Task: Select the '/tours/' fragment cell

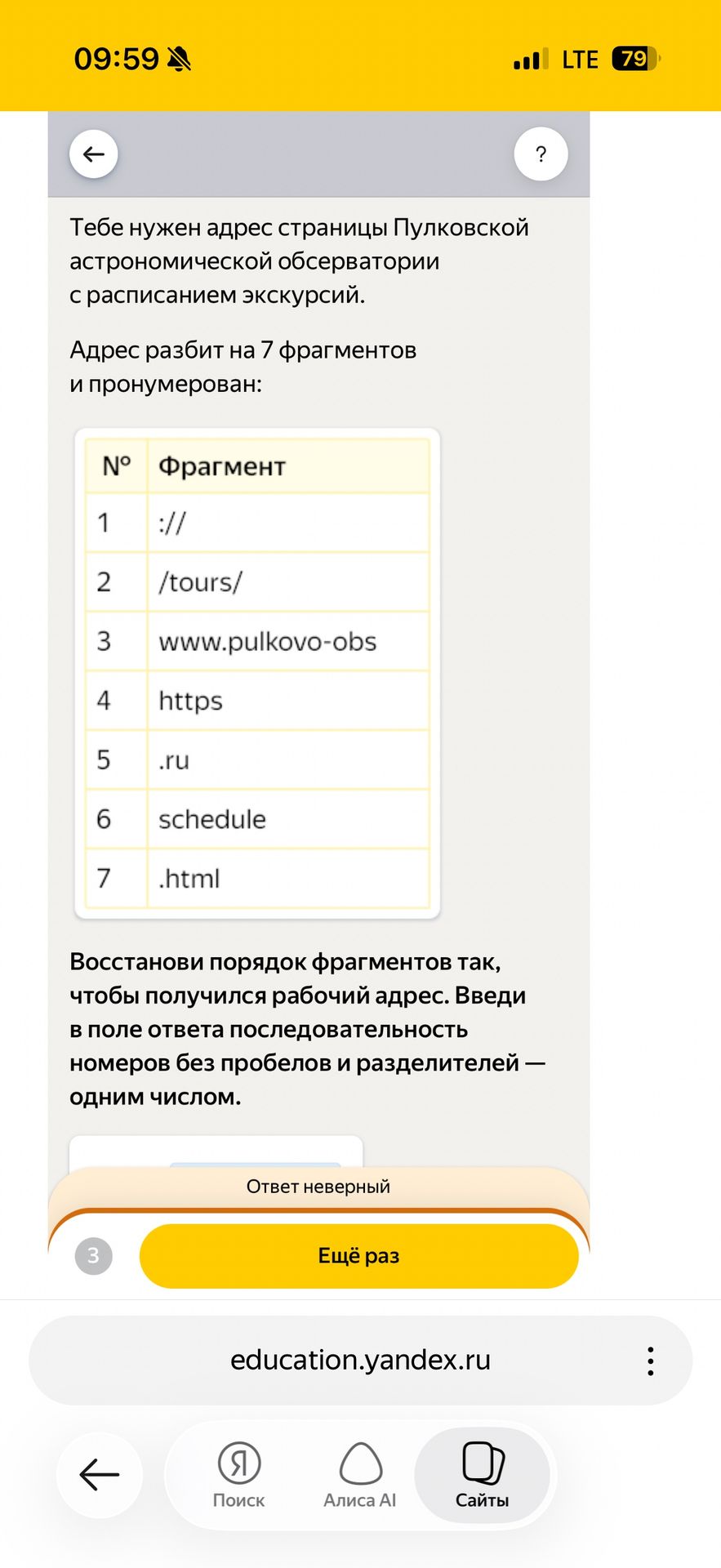Action: [x=288, y=582]
